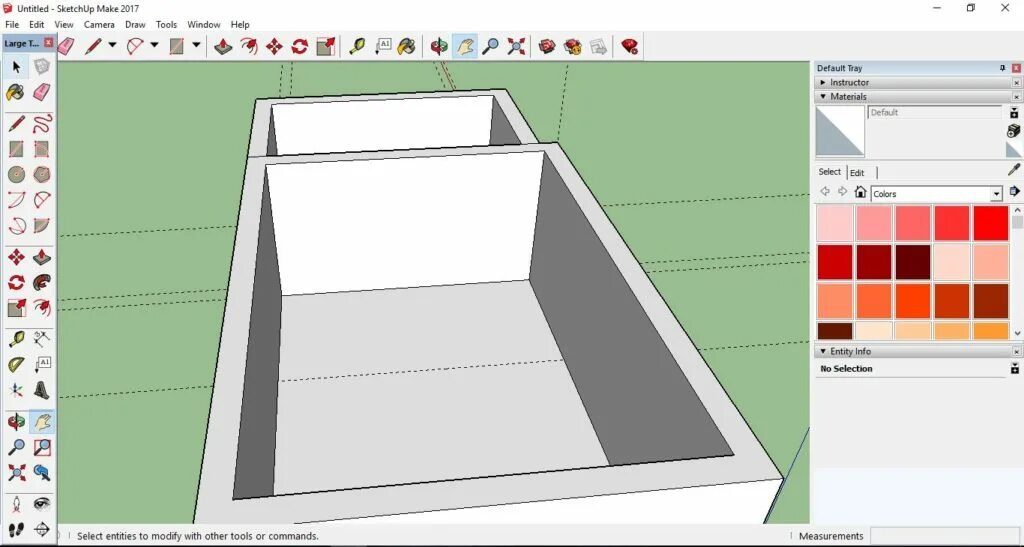Select the Polygon tool in Large Tool Set
This screenshot has height=547, width=1024.
tap(42, 174)
